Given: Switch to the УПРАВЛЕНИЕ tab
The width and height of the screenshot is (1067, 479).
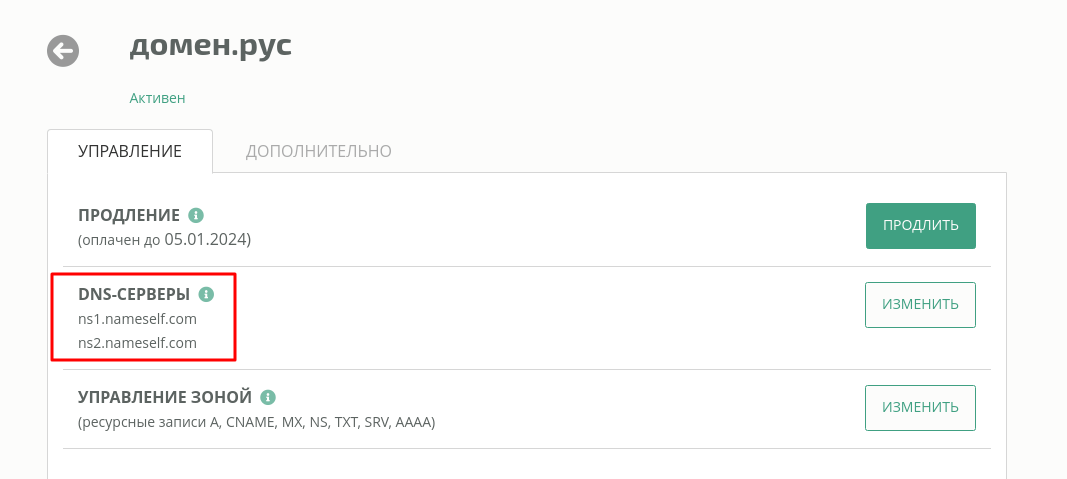Looking at the screenshot, I should (x=130, y=151).
